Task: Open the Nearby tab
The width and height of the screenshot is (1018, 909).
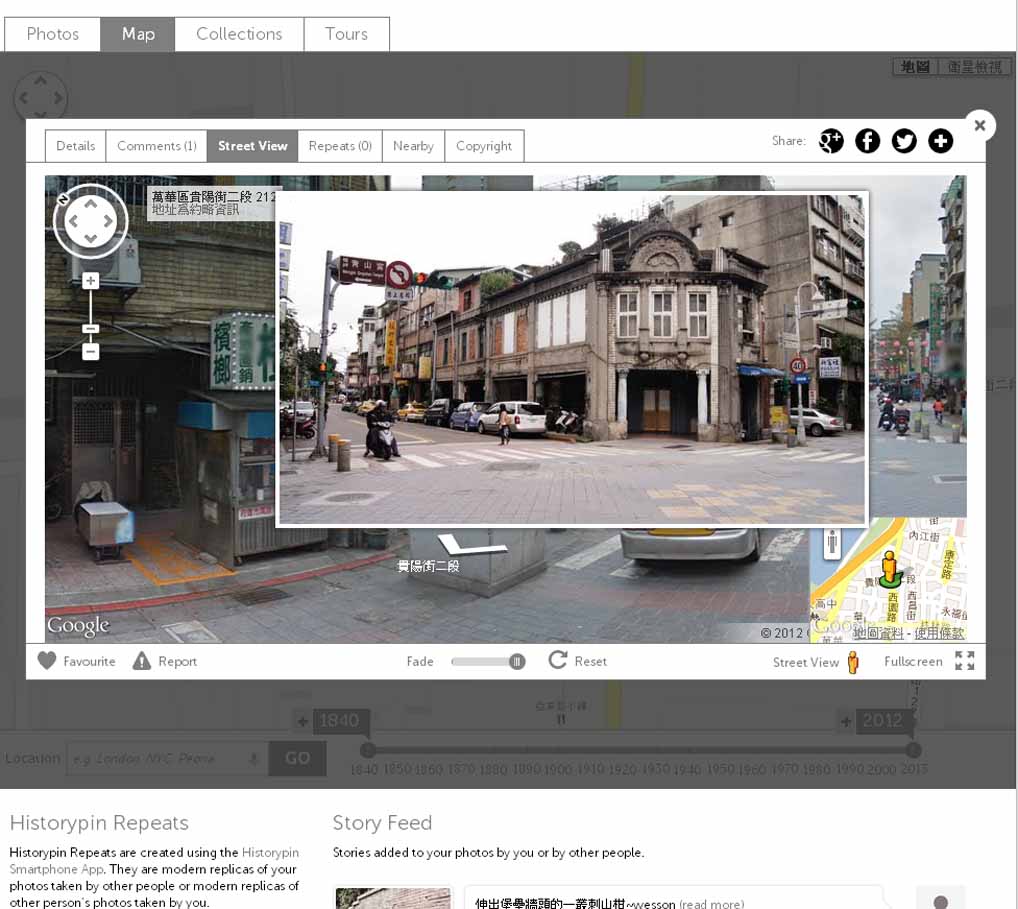Action: [x=414, y=146]
